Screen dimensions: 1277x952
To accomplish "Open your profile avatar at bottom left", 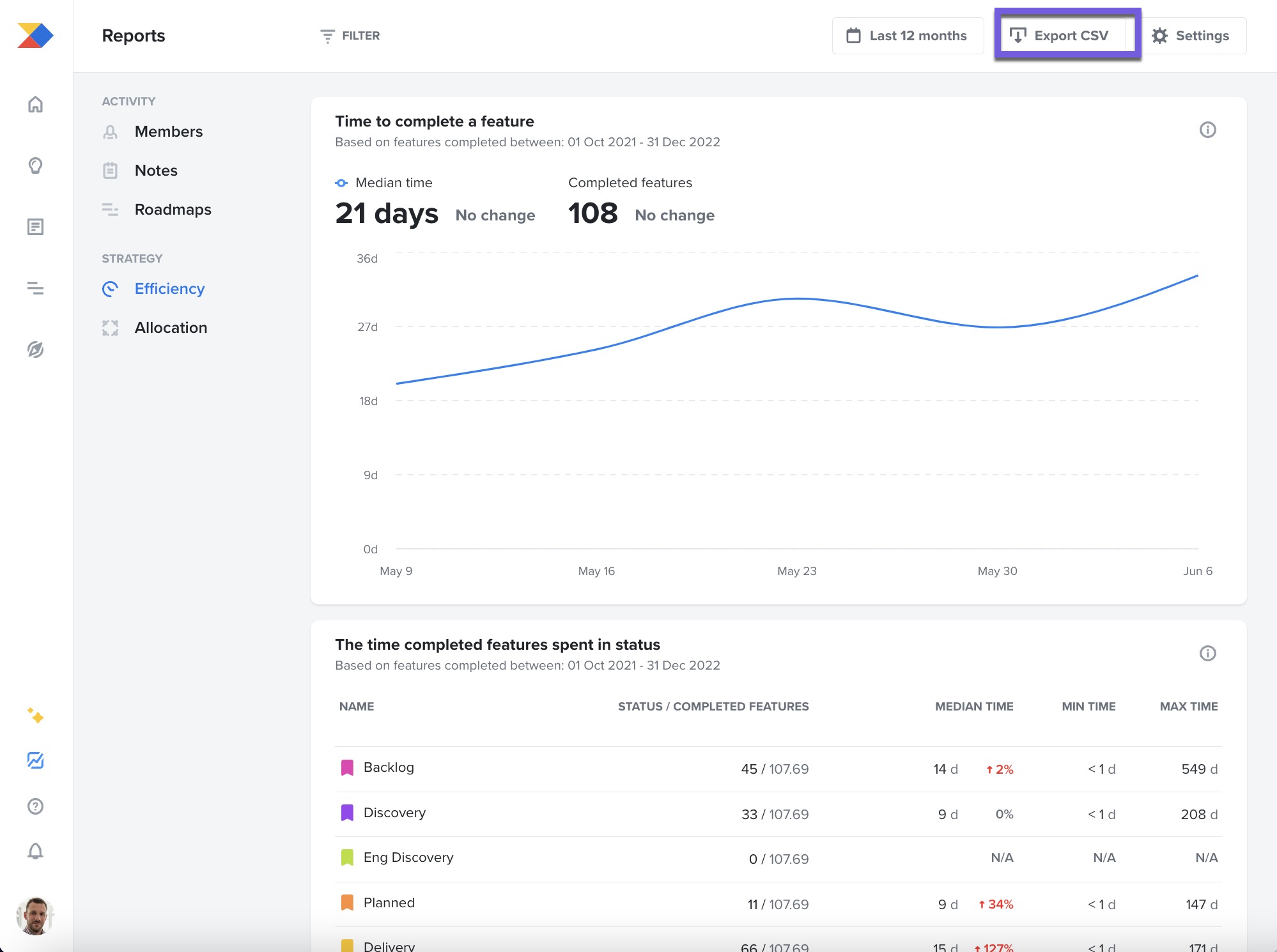I will (36, 916).
